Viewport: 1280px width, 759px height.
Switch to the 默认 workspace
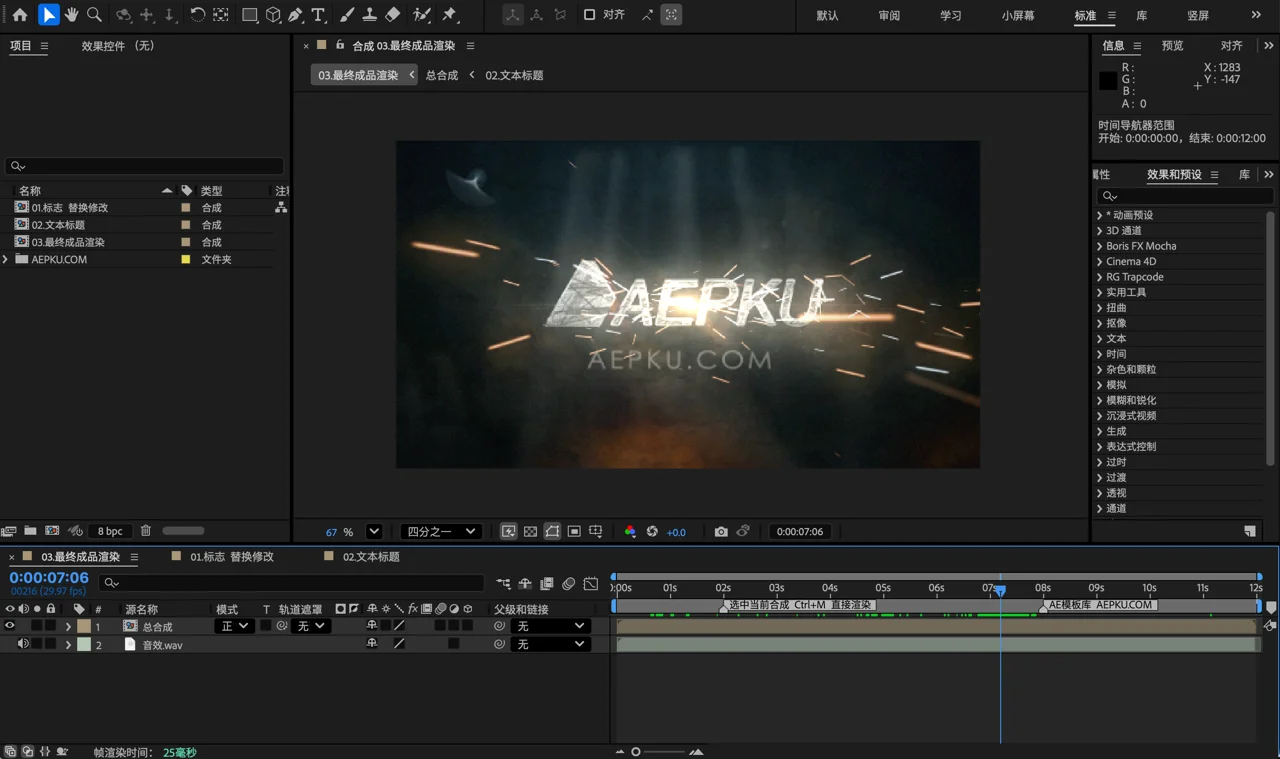[828, 16]
